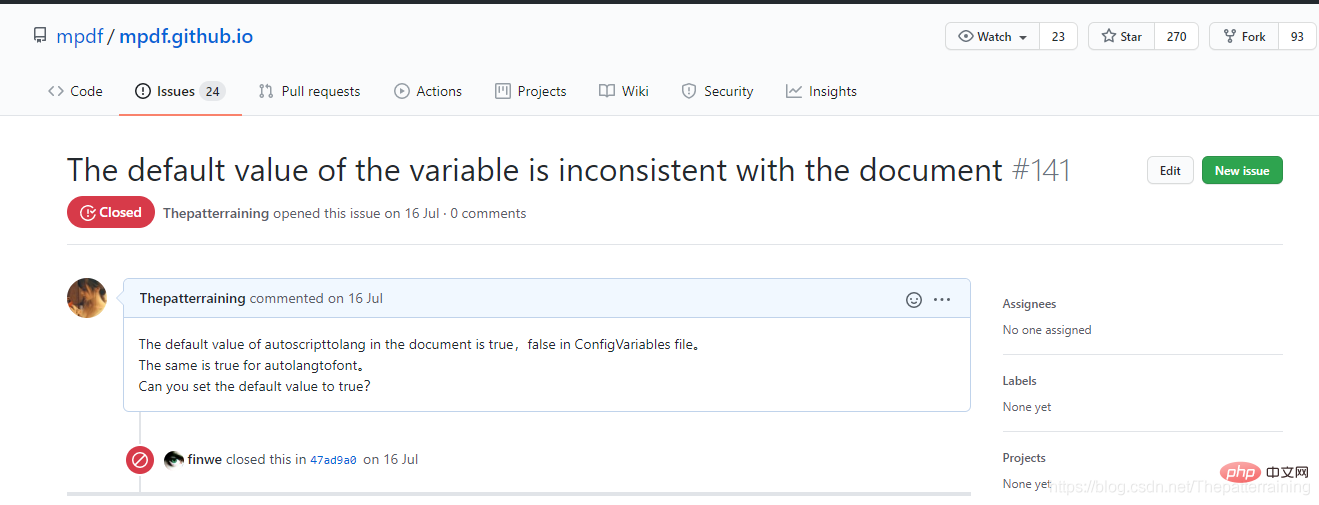Click 'None yet' under Labels
Viewport: 1319px width, 505px height.
pyautogui.click(x=1027, y=407)
